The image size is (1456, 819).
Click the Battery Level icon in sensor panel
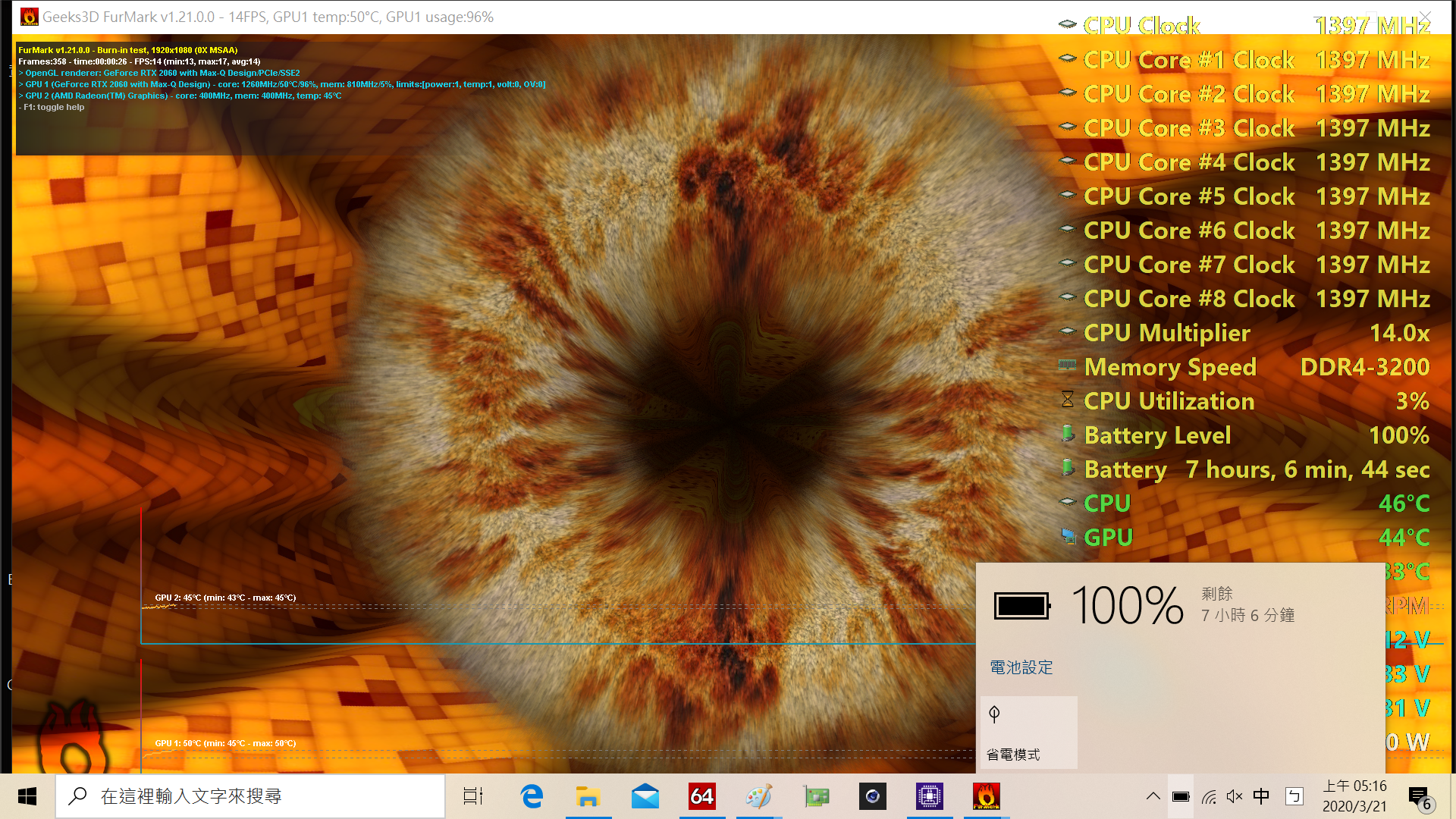(x=1068, y=434)
